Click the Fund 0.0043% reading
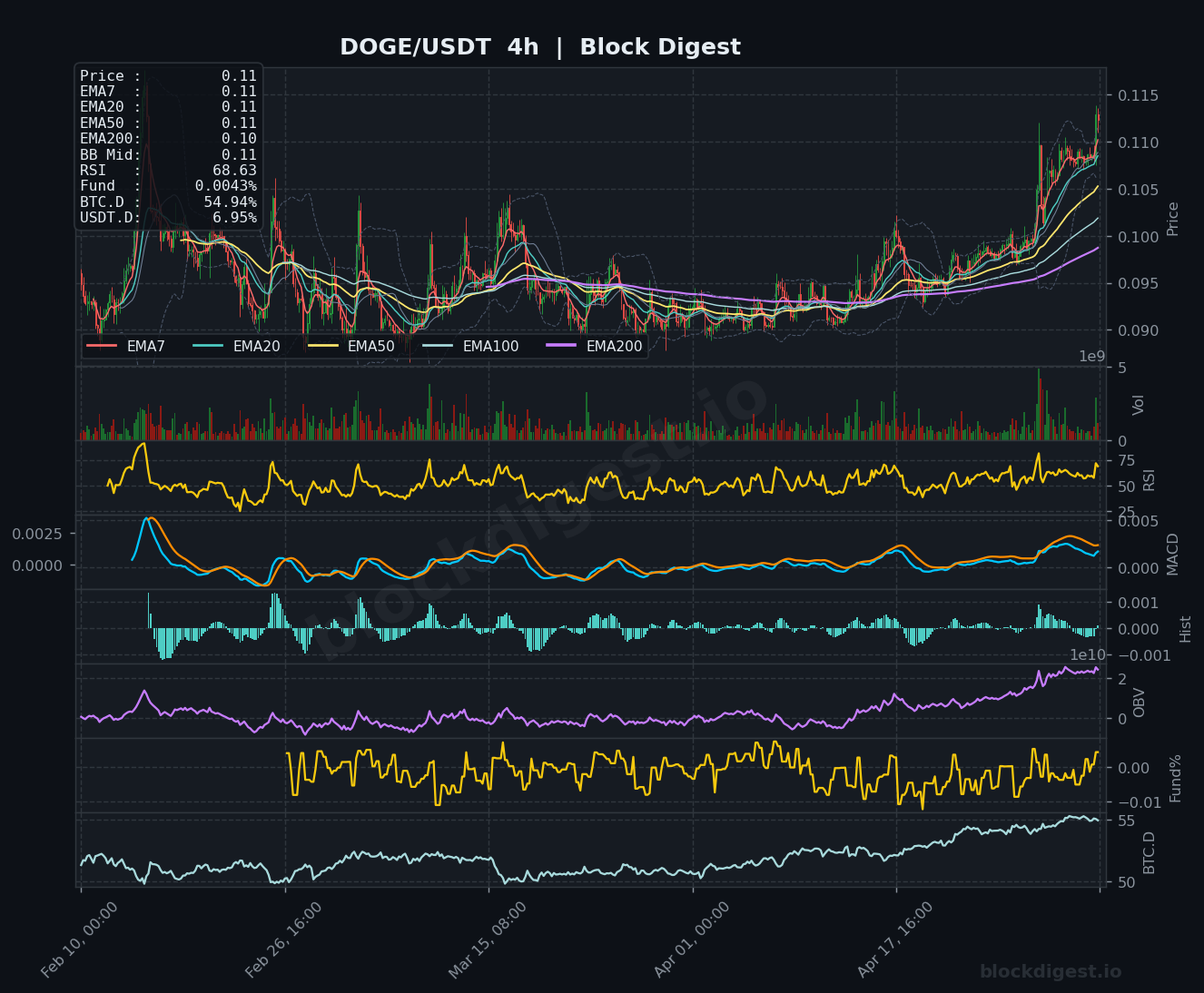The height and width of the screenshot is (993, 1204). (168, 186)
